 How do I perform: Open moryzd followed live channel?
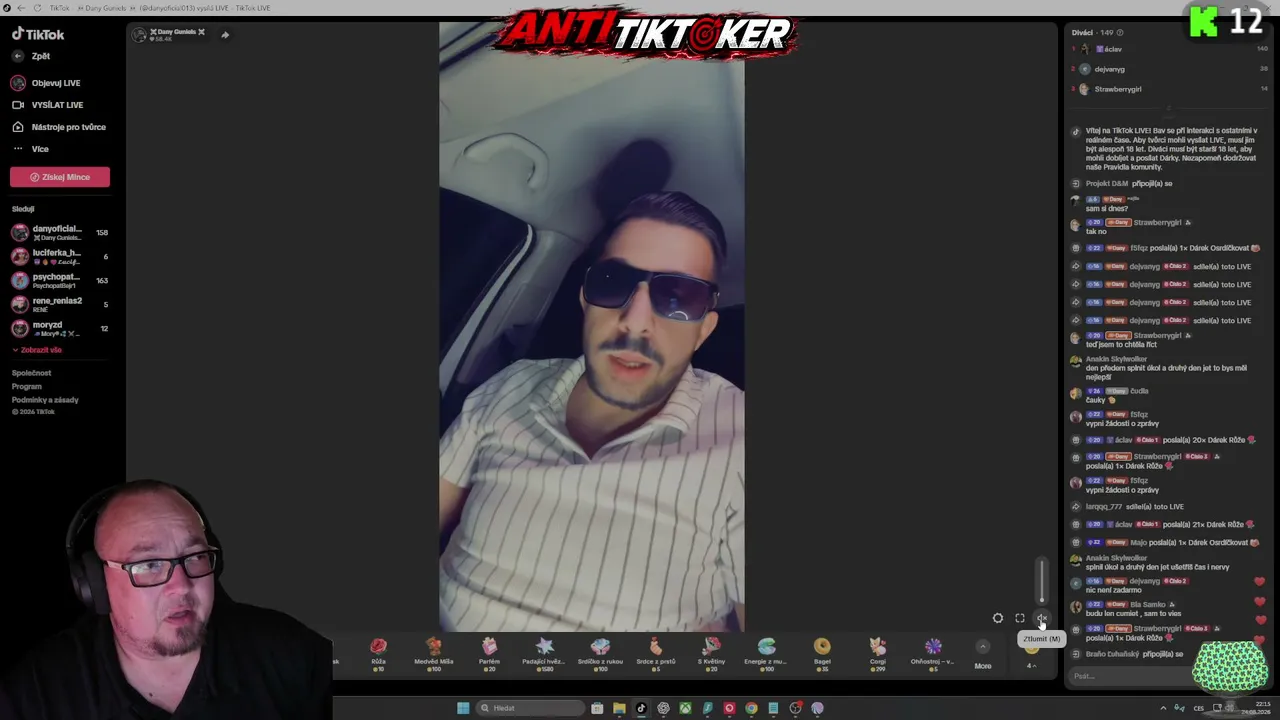pyautogui.click(x=60, y=329)
